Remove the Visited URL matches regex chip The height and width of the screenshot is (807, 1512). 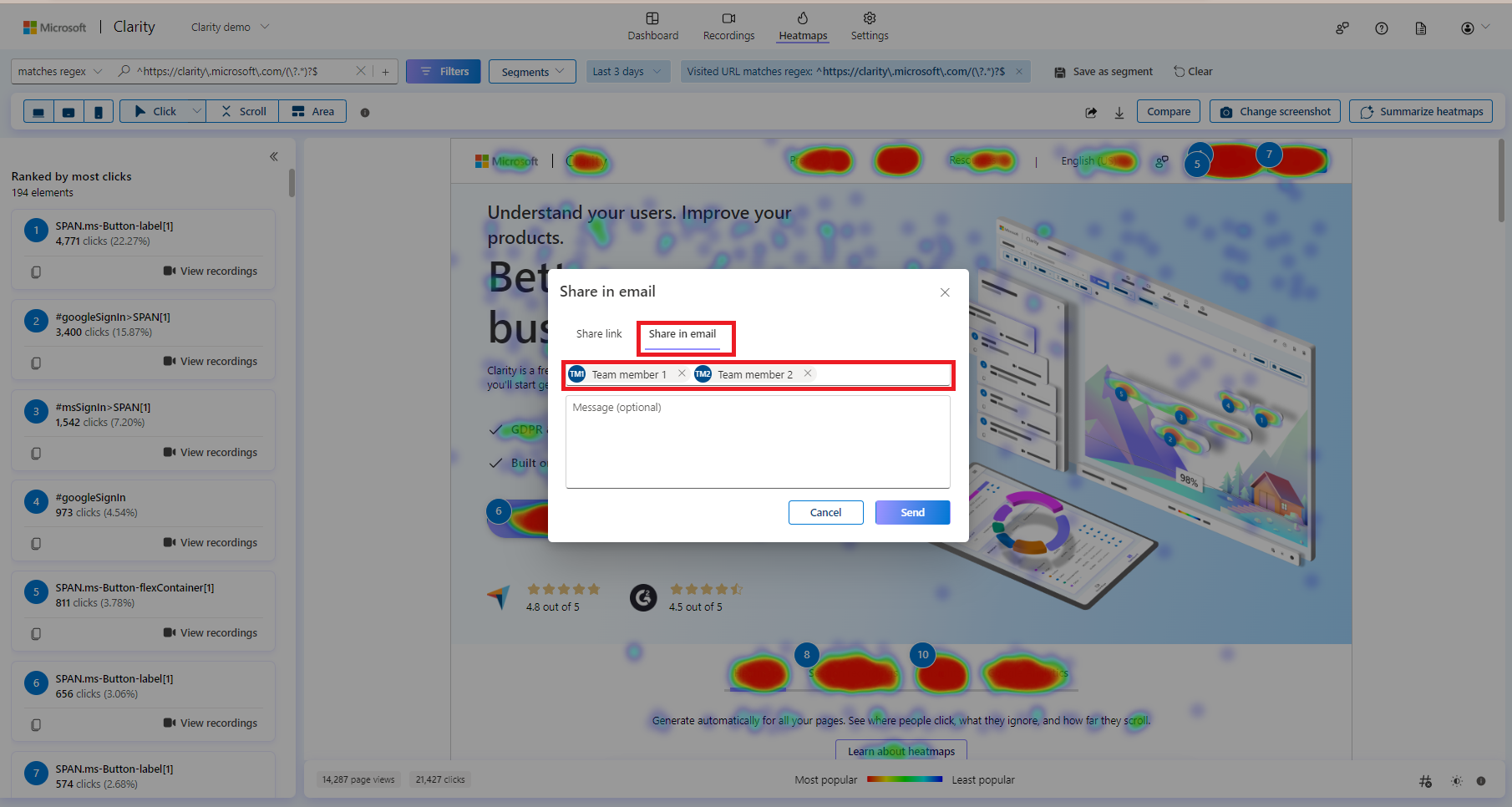pyautogui.click(x=1019, y=72)
